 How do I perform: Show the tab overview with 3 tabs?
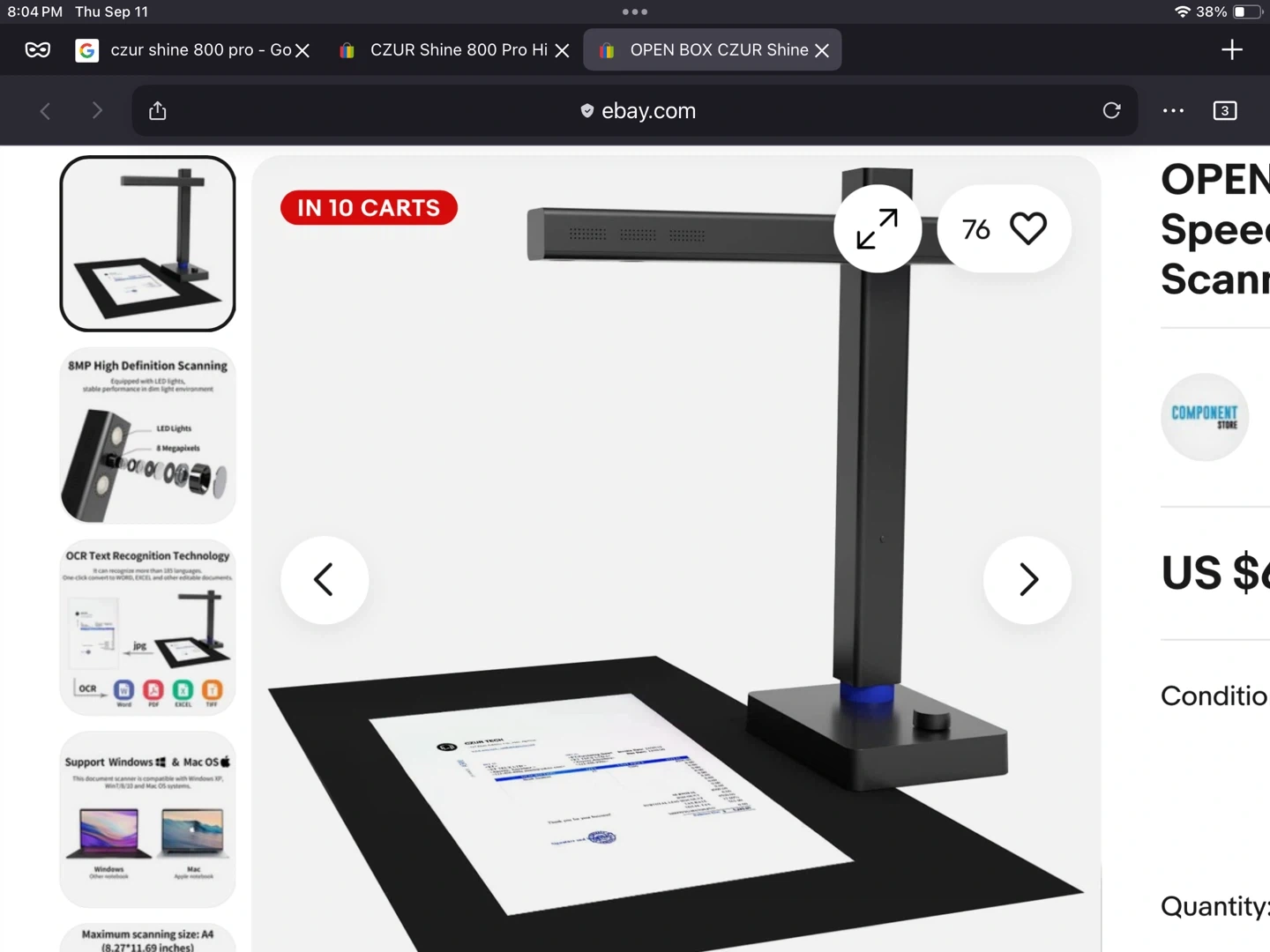(1225, 111)
